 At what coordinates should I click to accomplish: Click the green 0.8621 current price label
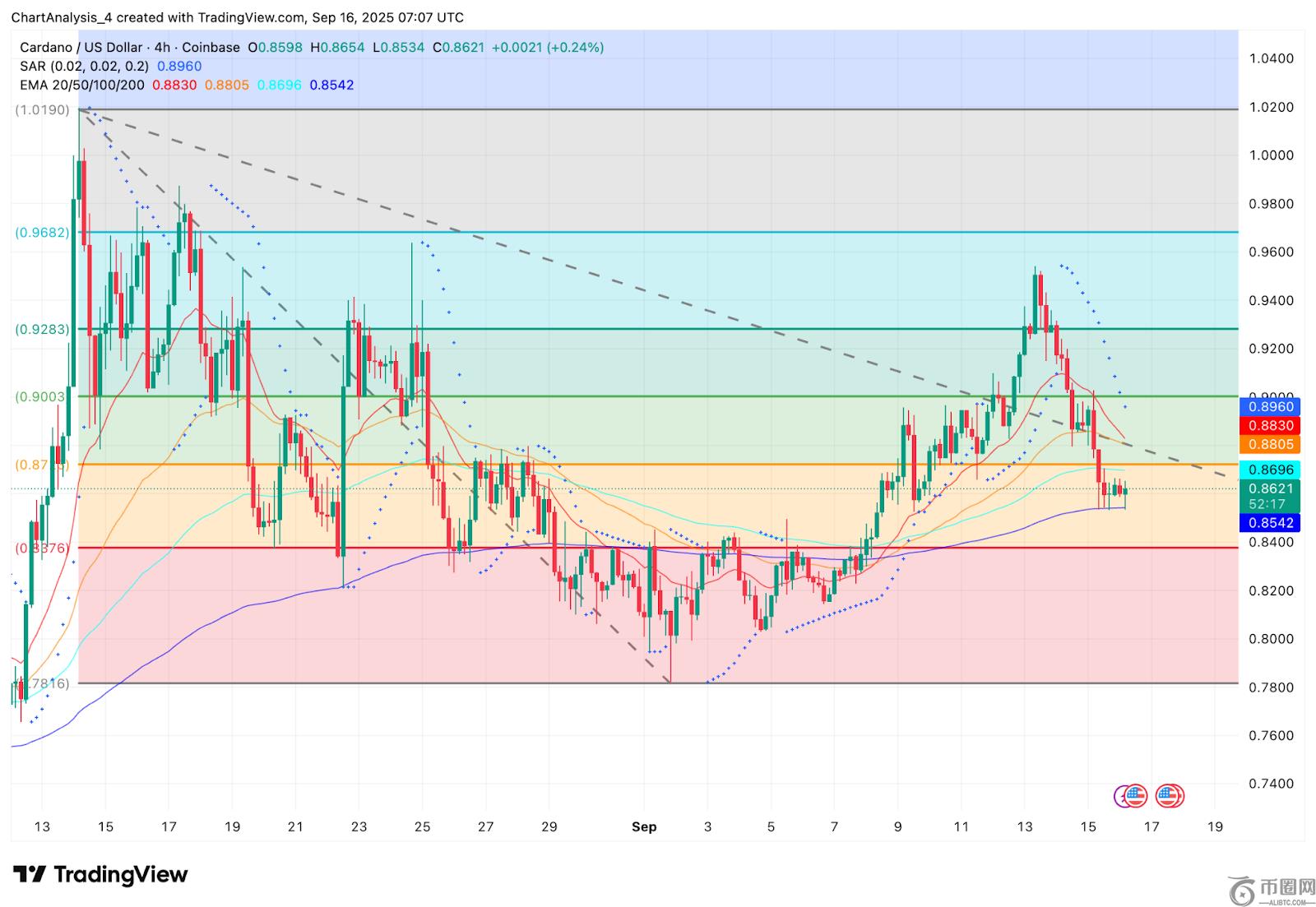point(1272,489)
